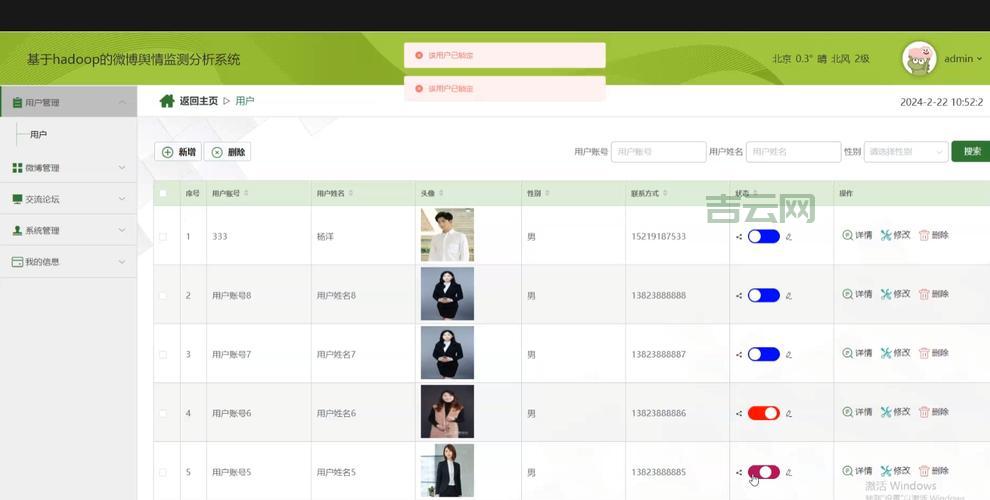Click the 新增 add button

click(x=178, y=152)
